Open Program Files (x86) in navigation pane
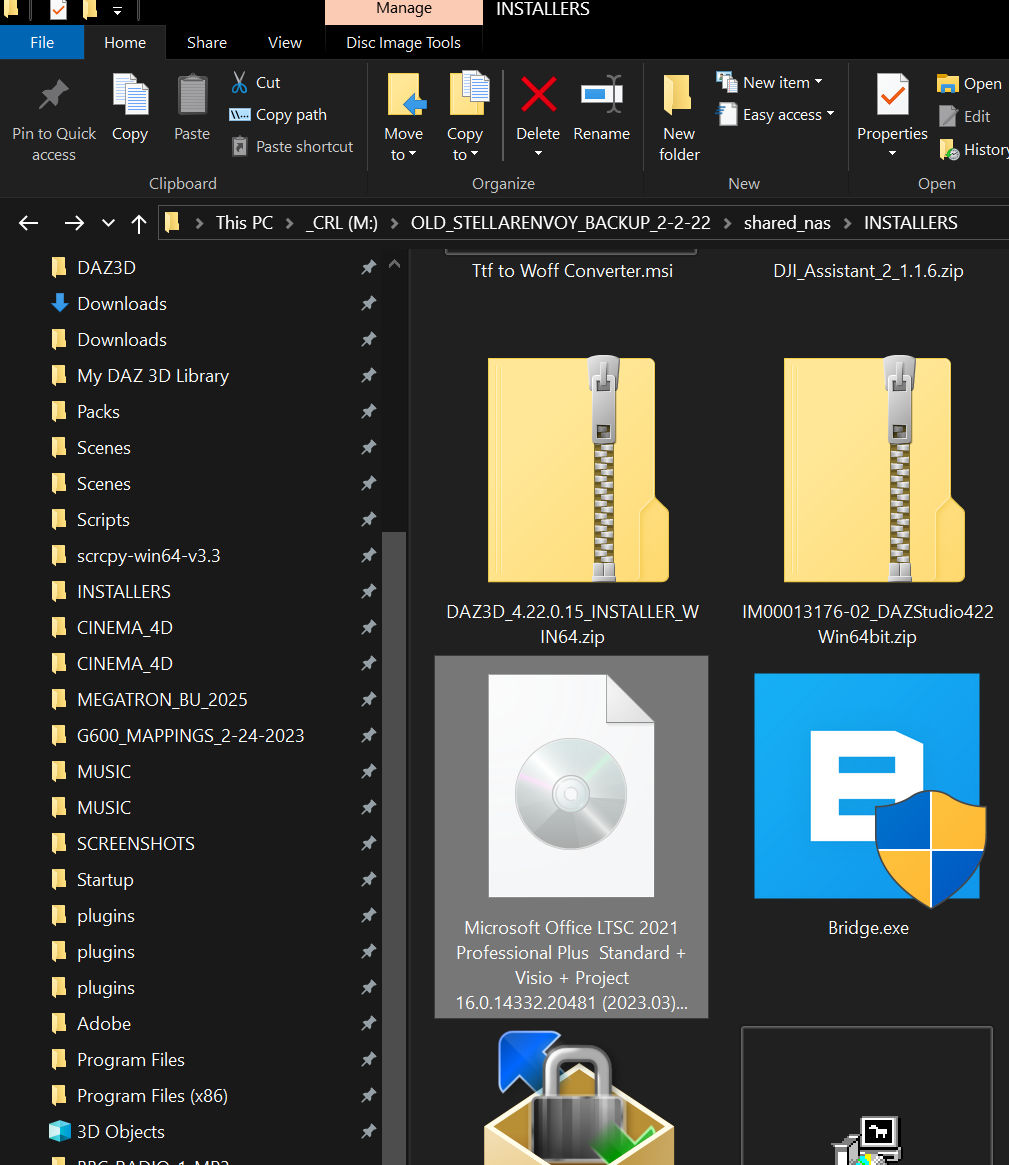The width and height of the screenshot is (1009, 1165). tap(152, 1096)
